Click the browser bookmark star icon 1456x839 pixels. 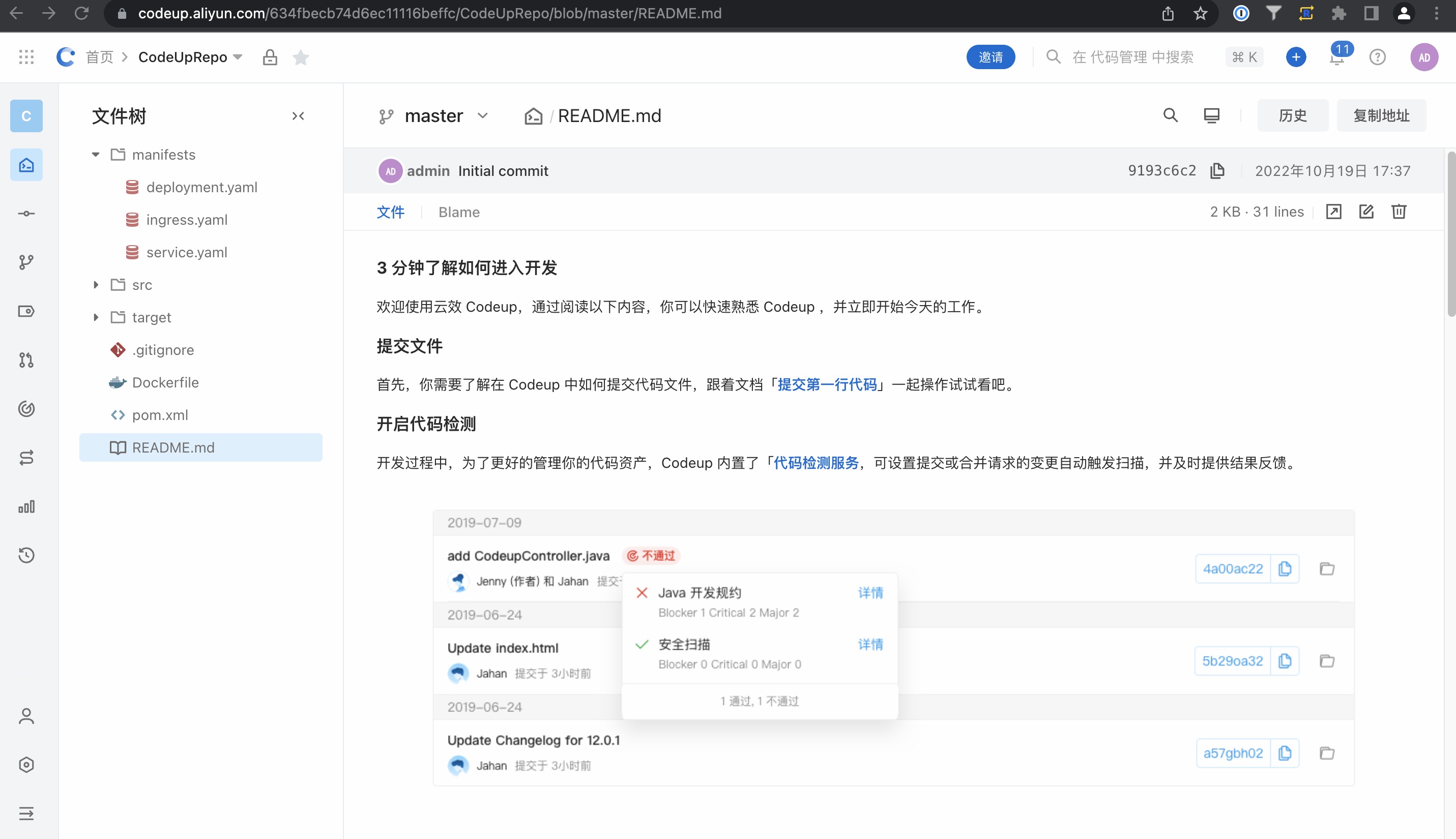coord(1200,13)
